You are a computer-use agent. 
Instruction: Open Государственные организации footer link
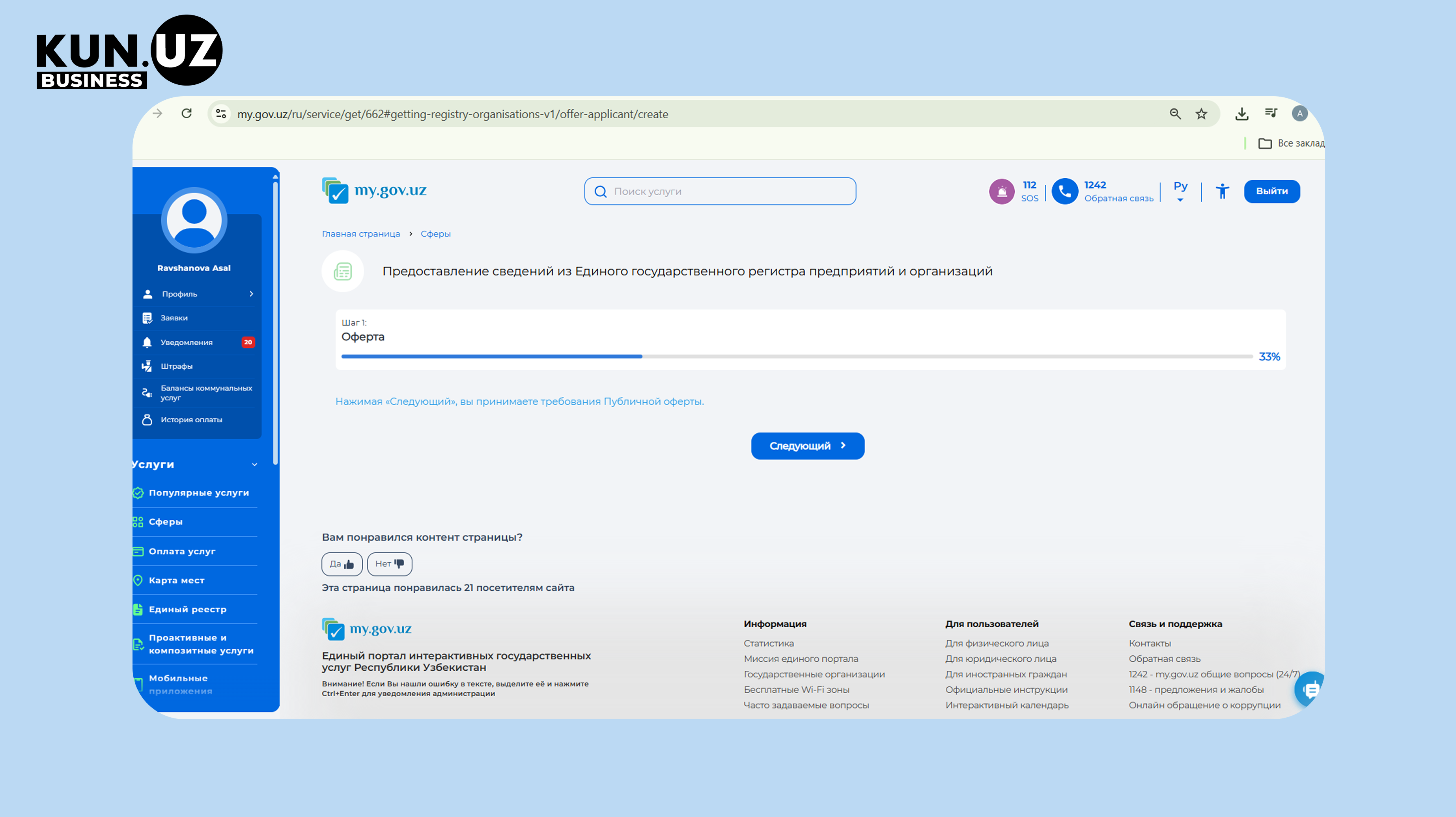click(814, 674)
